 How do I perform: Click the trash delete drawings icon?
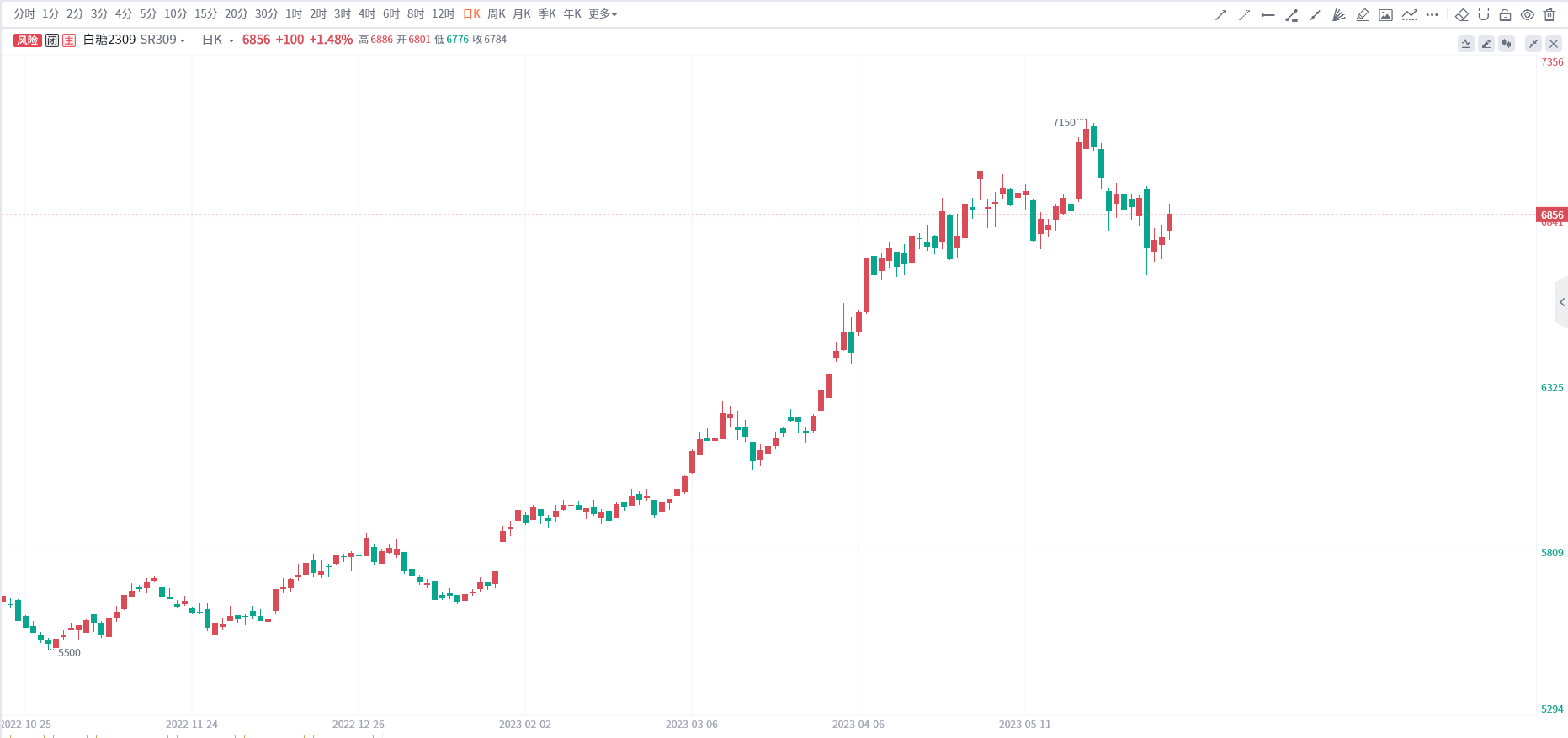click(1549, 14)
